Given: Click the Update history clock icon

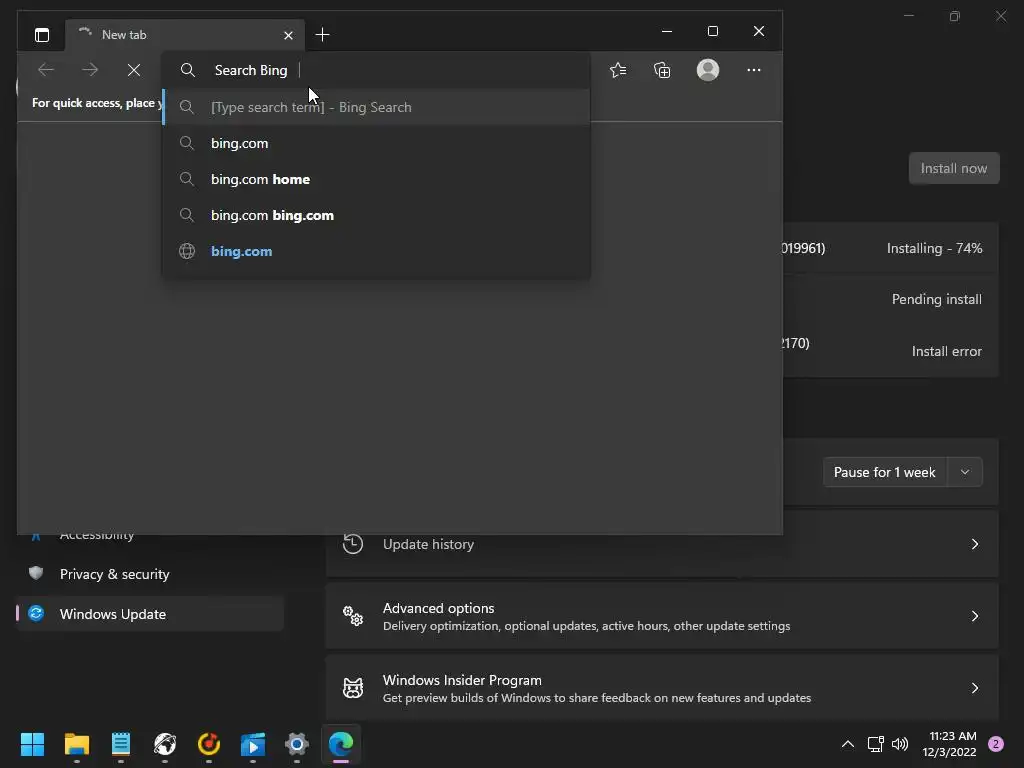Looking at the screenshot, I should point(353,544).
